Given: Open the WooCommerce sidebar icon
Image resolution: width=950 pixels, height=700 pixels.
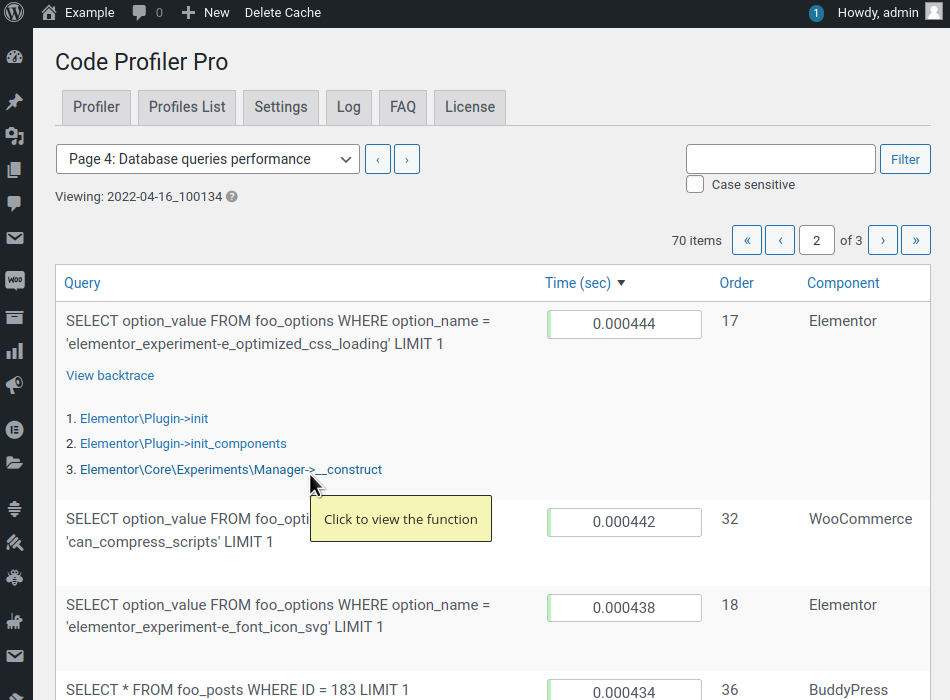Looking at the screenshot, I should pyautogui.click(x=15, y=281).
